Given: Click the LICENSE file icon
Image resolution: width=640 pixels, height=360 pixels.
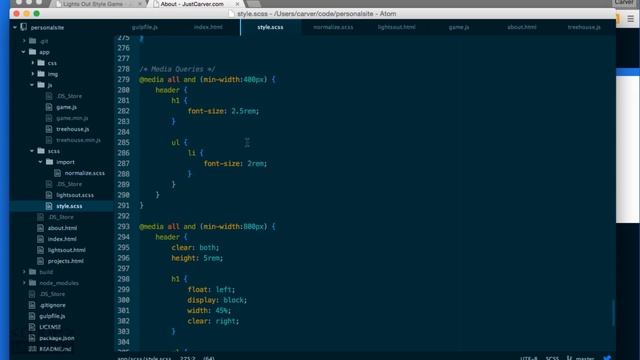Looking at the screenshot, I should [32, 327].
